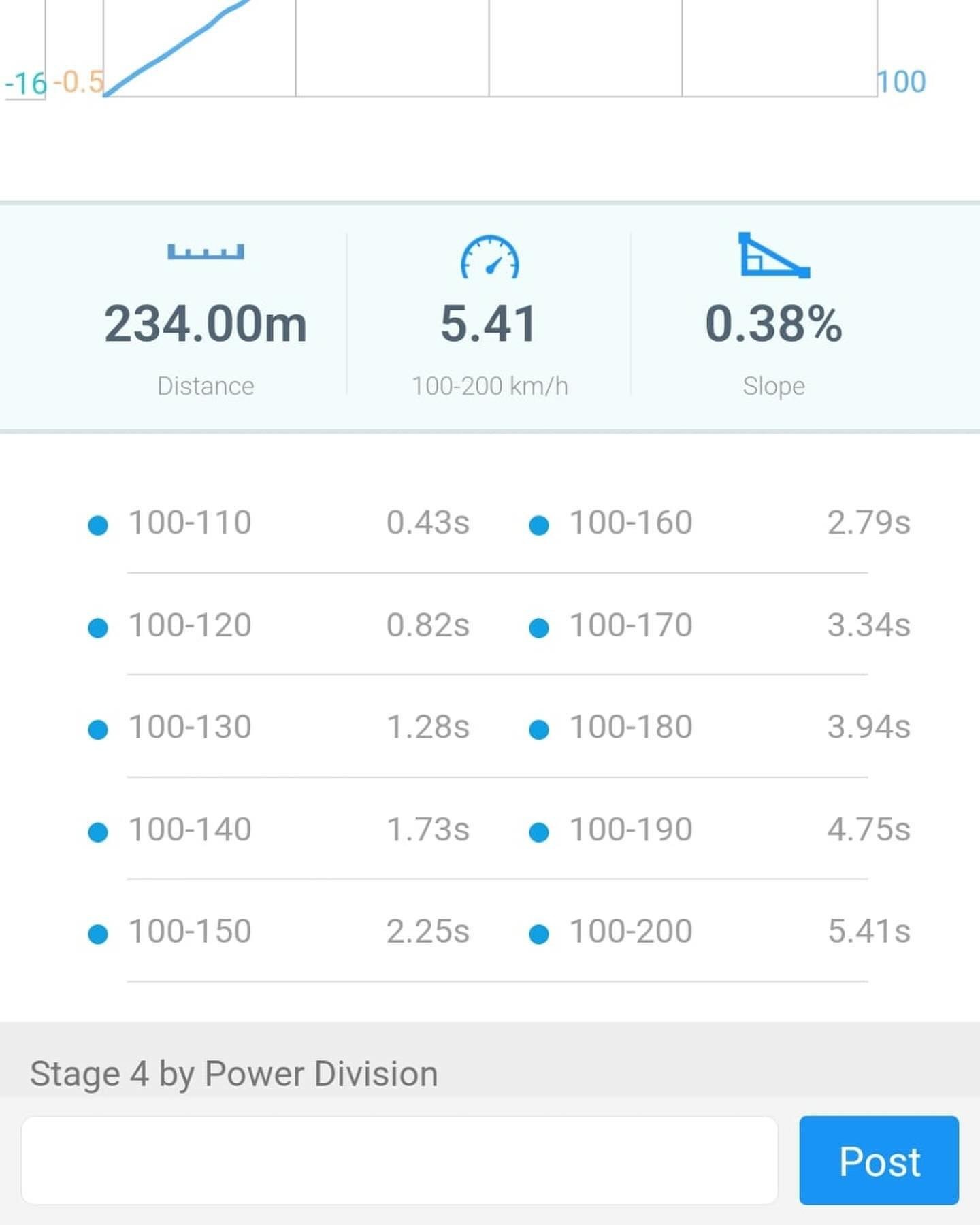Click the blue dot beside 100-180
The height and width of the screenshot is (1225, 980).
point(539,730)
